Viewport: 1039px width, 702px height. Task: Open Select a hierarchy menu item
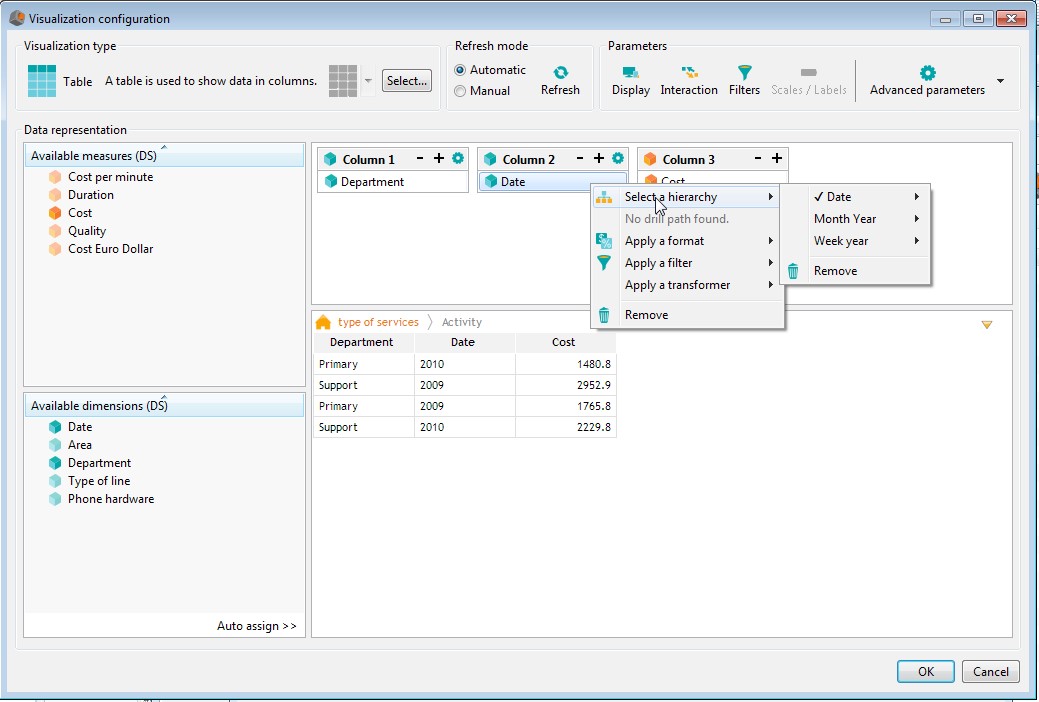click(686, 197)
